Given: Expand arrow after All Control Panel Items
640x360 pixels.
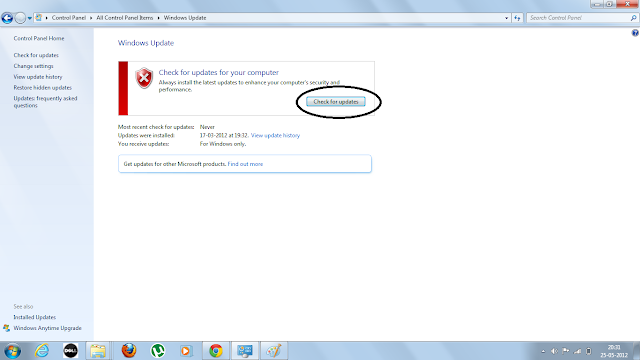Looking at the screenshot, I should coord(159,18).
